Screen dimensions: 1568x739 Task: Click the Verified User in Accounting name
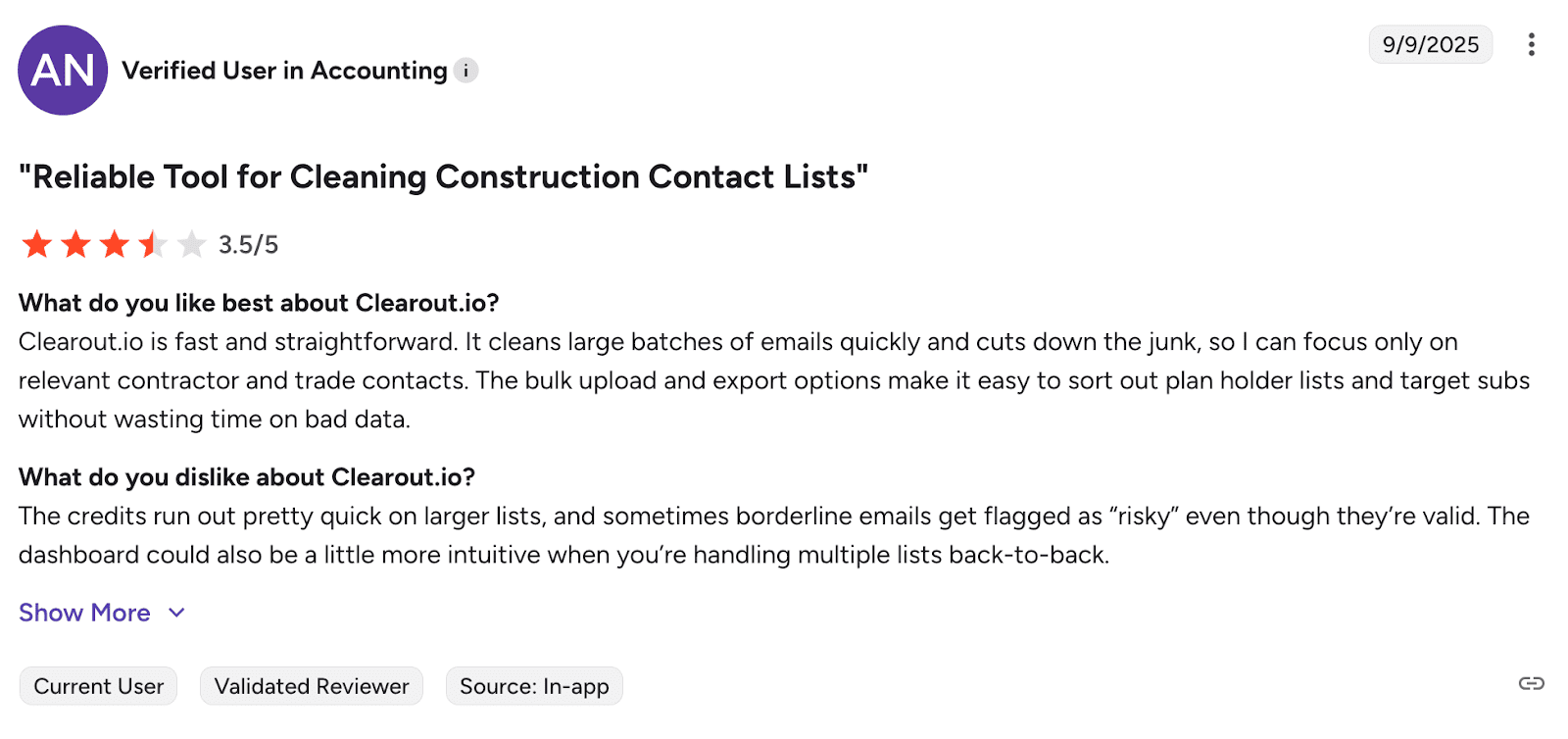click(x=284, y=71)
